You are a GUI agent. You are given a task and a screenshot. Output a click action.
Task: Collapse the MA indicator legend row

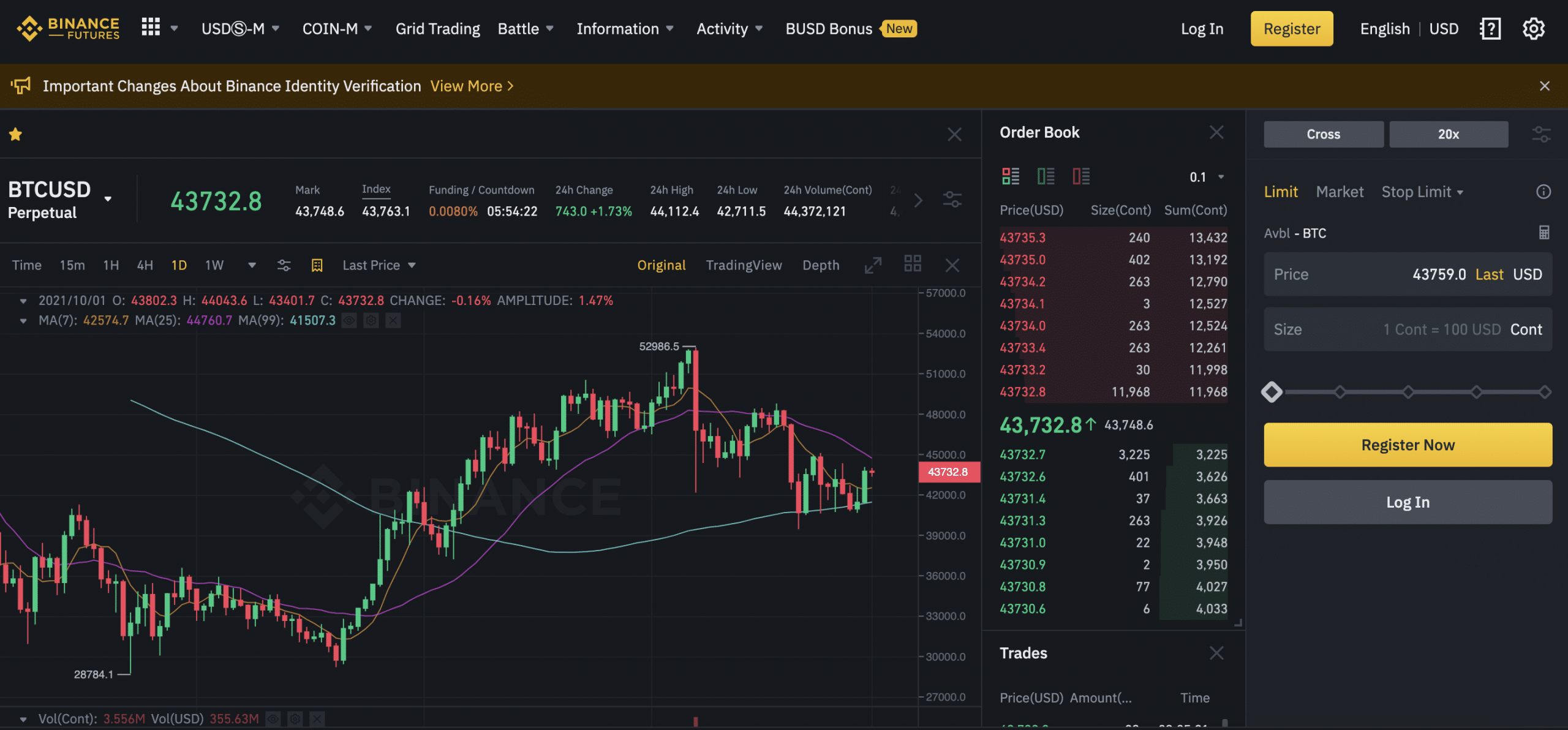[23, 320]
